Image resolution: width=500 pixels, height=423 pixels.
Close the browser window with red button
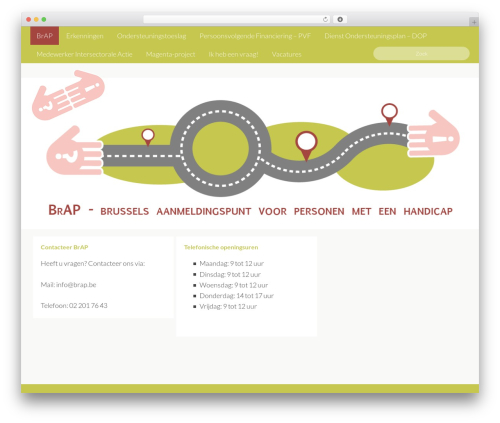click(29, 19)
